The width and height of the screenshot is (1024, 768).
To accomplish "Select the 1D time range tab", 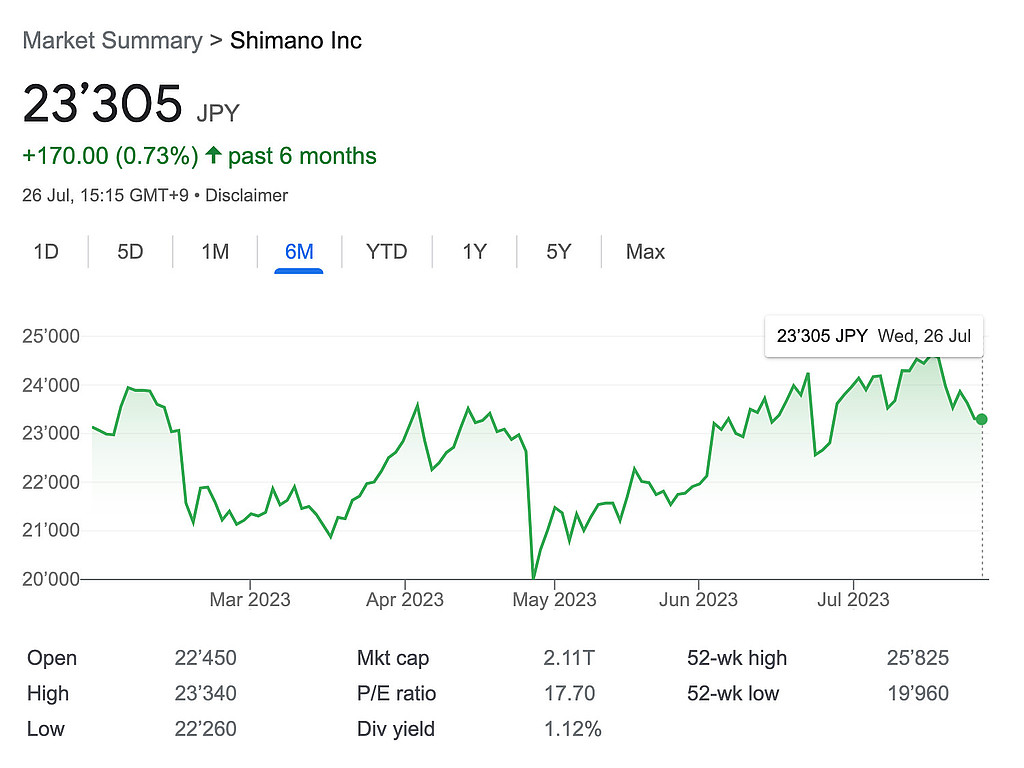I will click(x=46, y=252).
